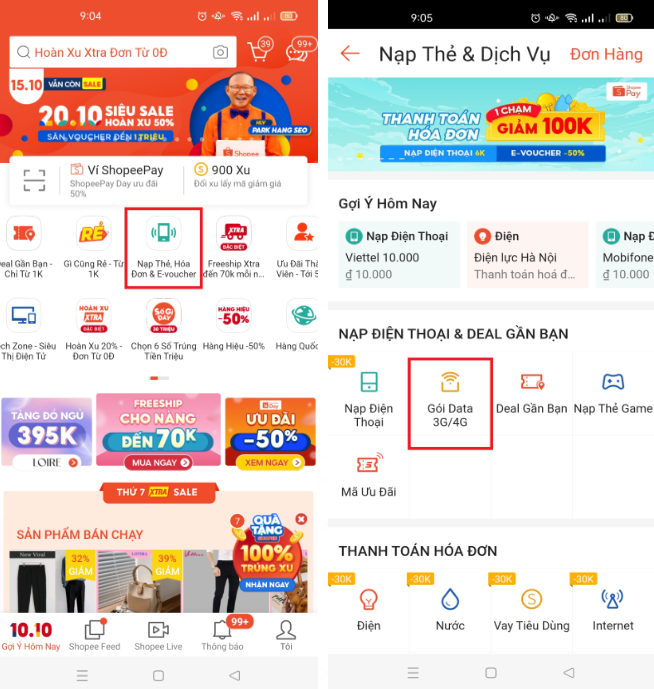Tap the MUA NGAY freeship button
Screen dimensions: 654x689
pyautogui.click(x=159, y=463)
